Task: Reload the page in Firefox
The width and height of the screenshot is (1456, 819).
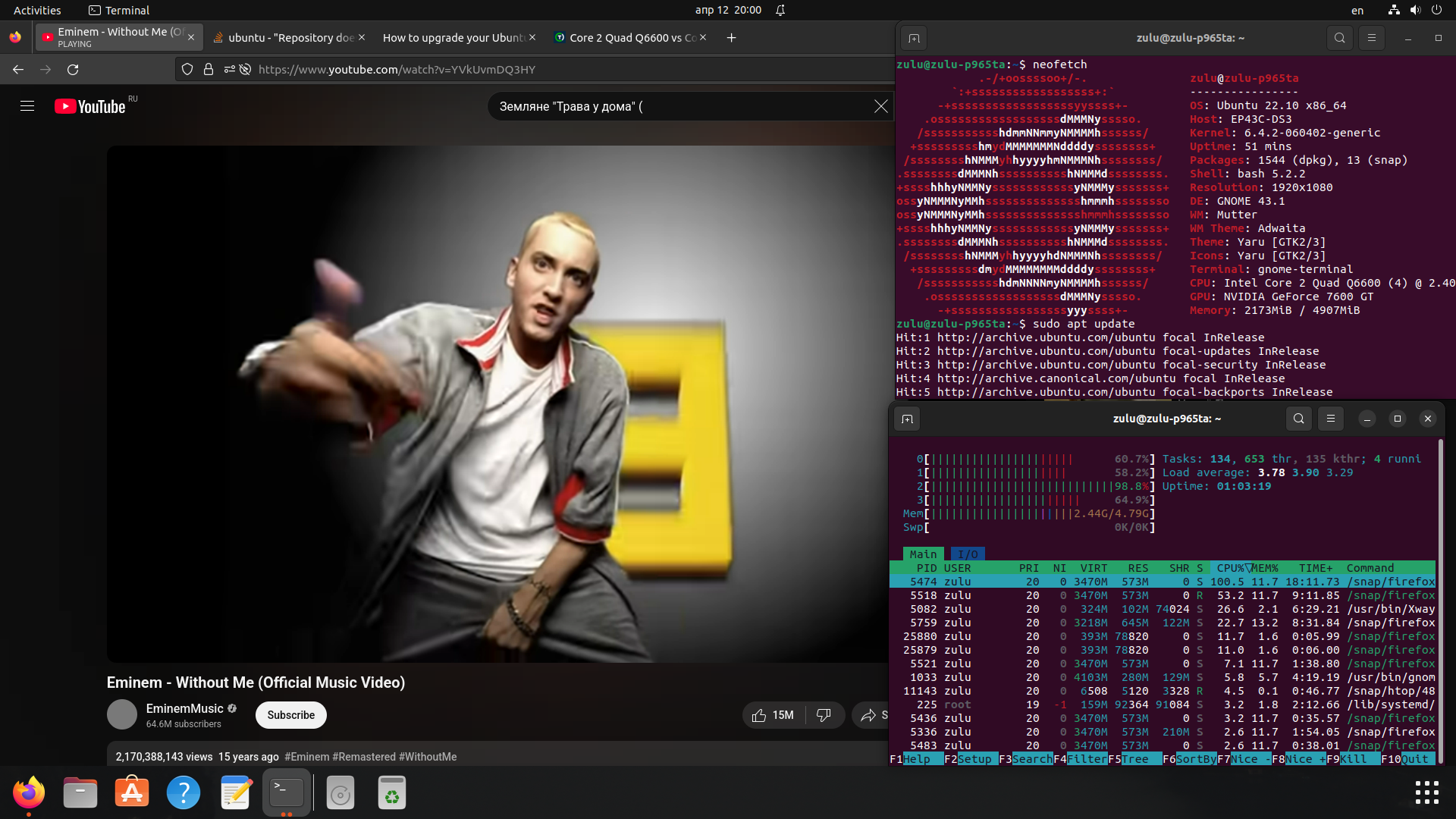Action: [x=73, y=70]
